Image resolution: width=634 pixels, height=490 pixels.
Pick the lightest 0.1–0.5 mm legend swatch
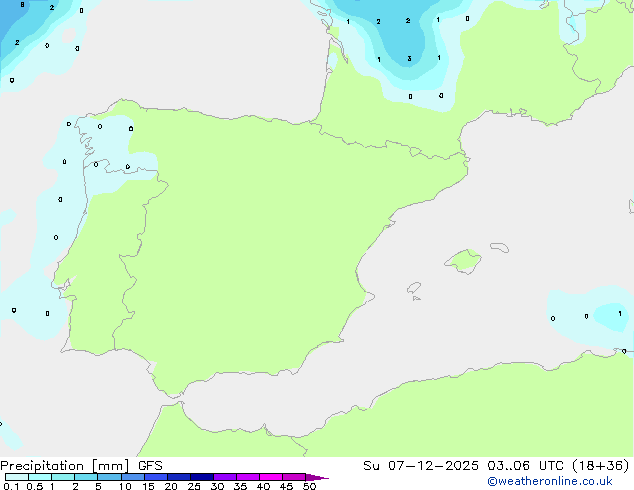(x=17, y=477)
